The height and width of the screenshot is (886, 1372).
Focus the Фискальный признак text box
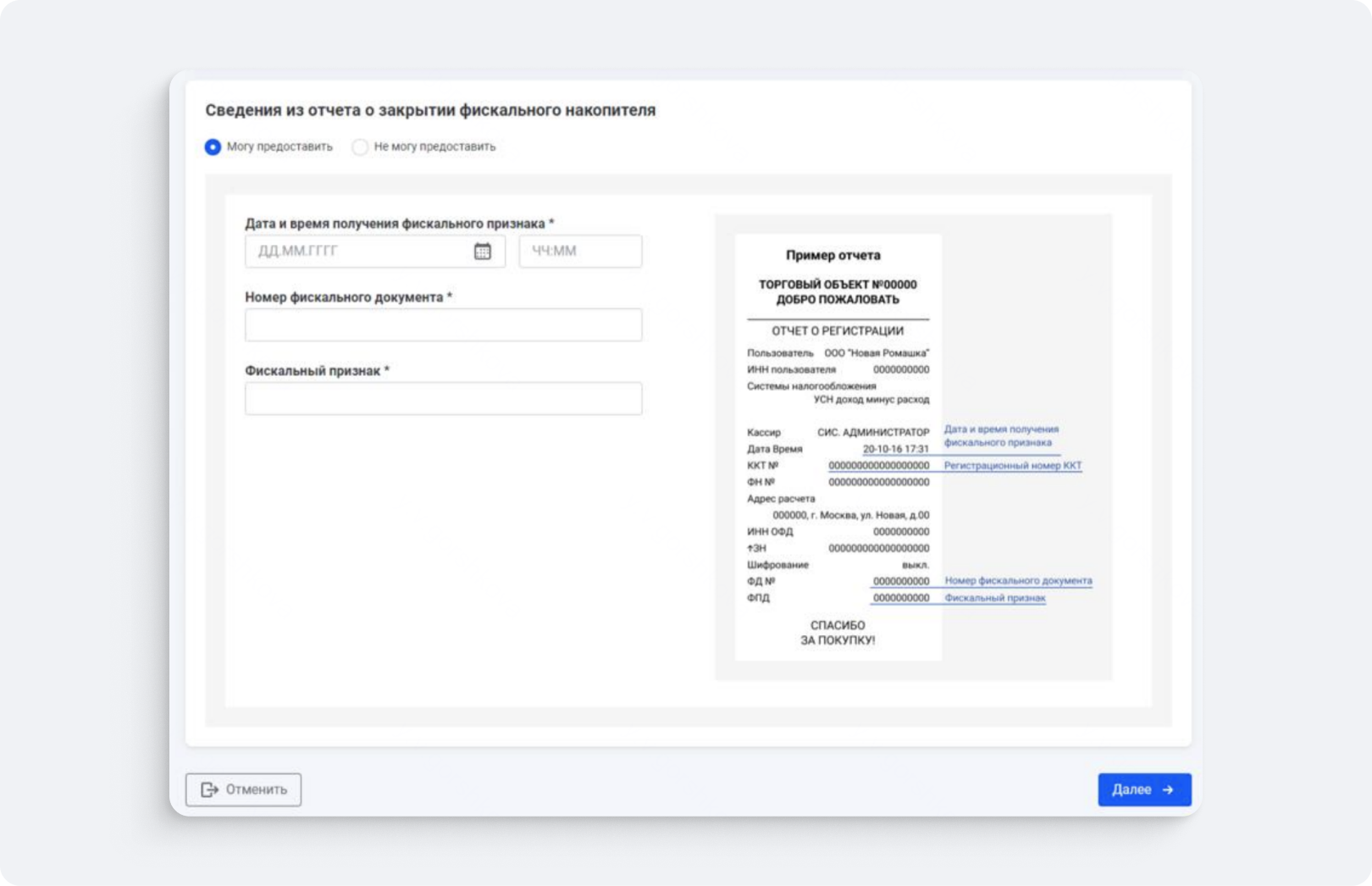(x=443, y=399)
